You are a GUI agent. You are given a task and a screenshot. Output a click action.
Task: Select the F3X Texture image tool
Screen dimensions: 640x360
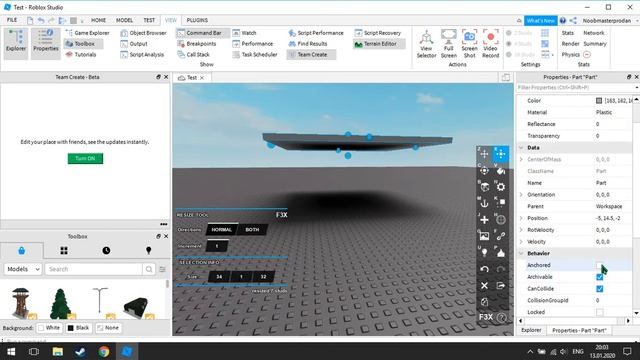(x=484, y=236)
